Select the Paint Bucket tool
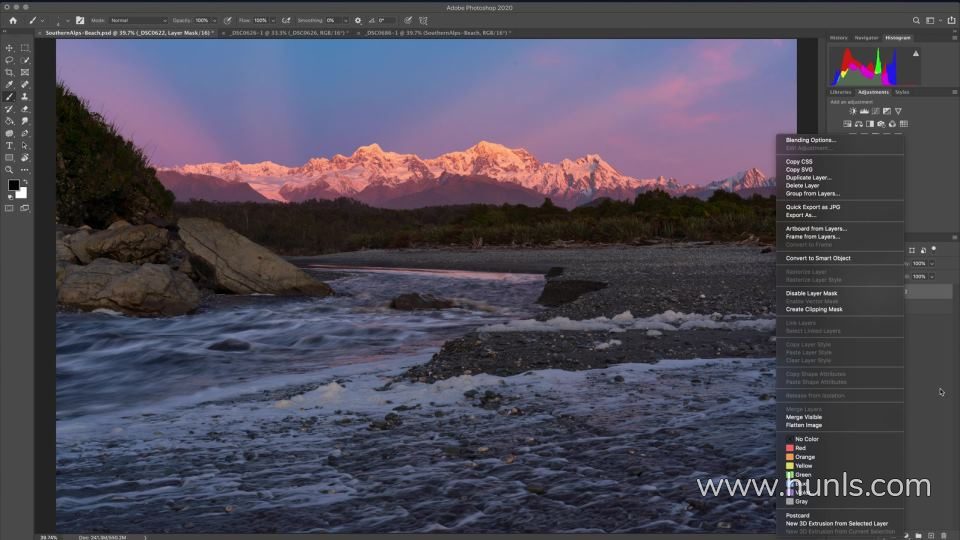This screenshot has height=540, width=960. [9, 121]
